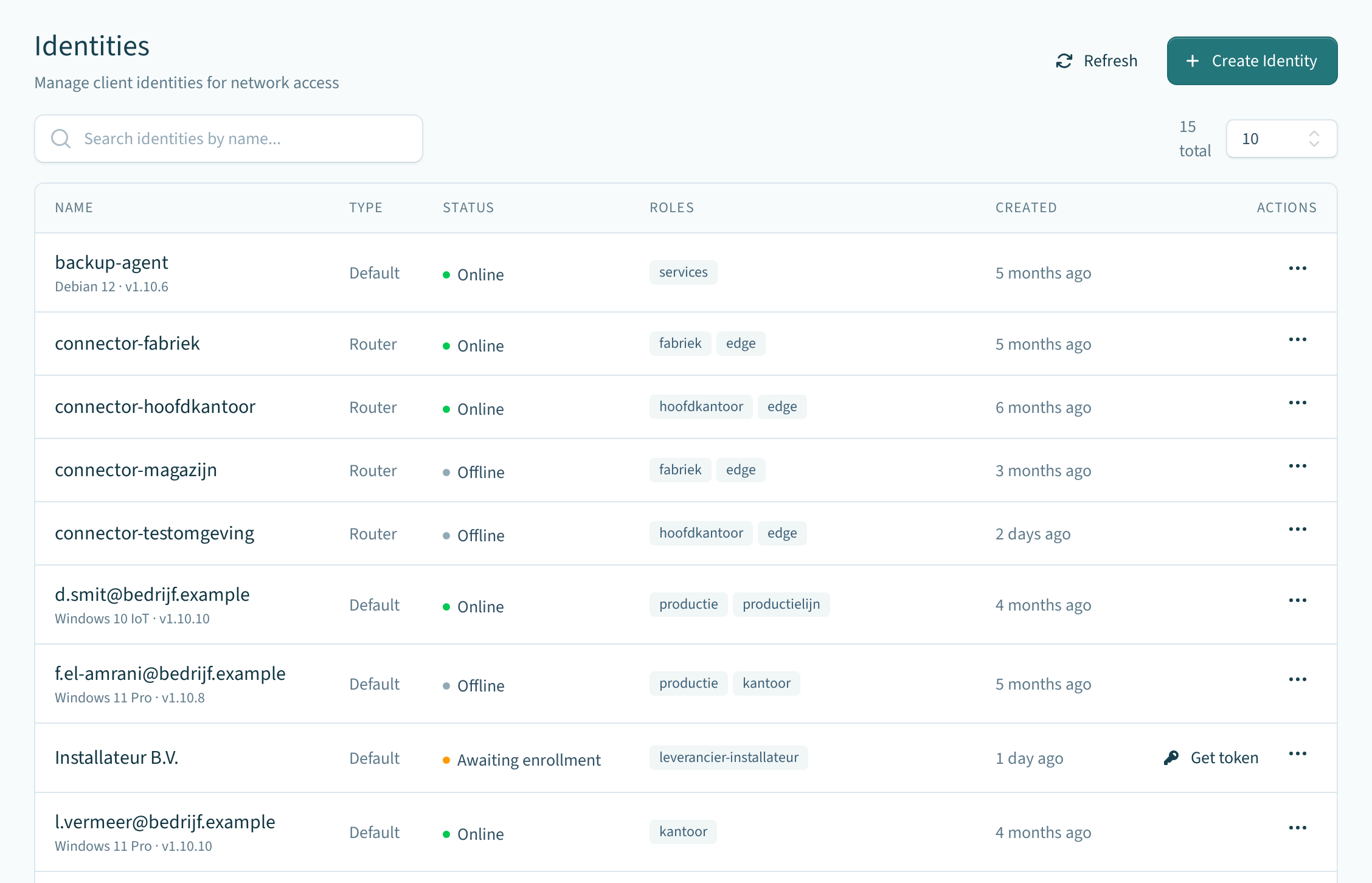Click edge role tag on connector-fabriek

[741, 344]
